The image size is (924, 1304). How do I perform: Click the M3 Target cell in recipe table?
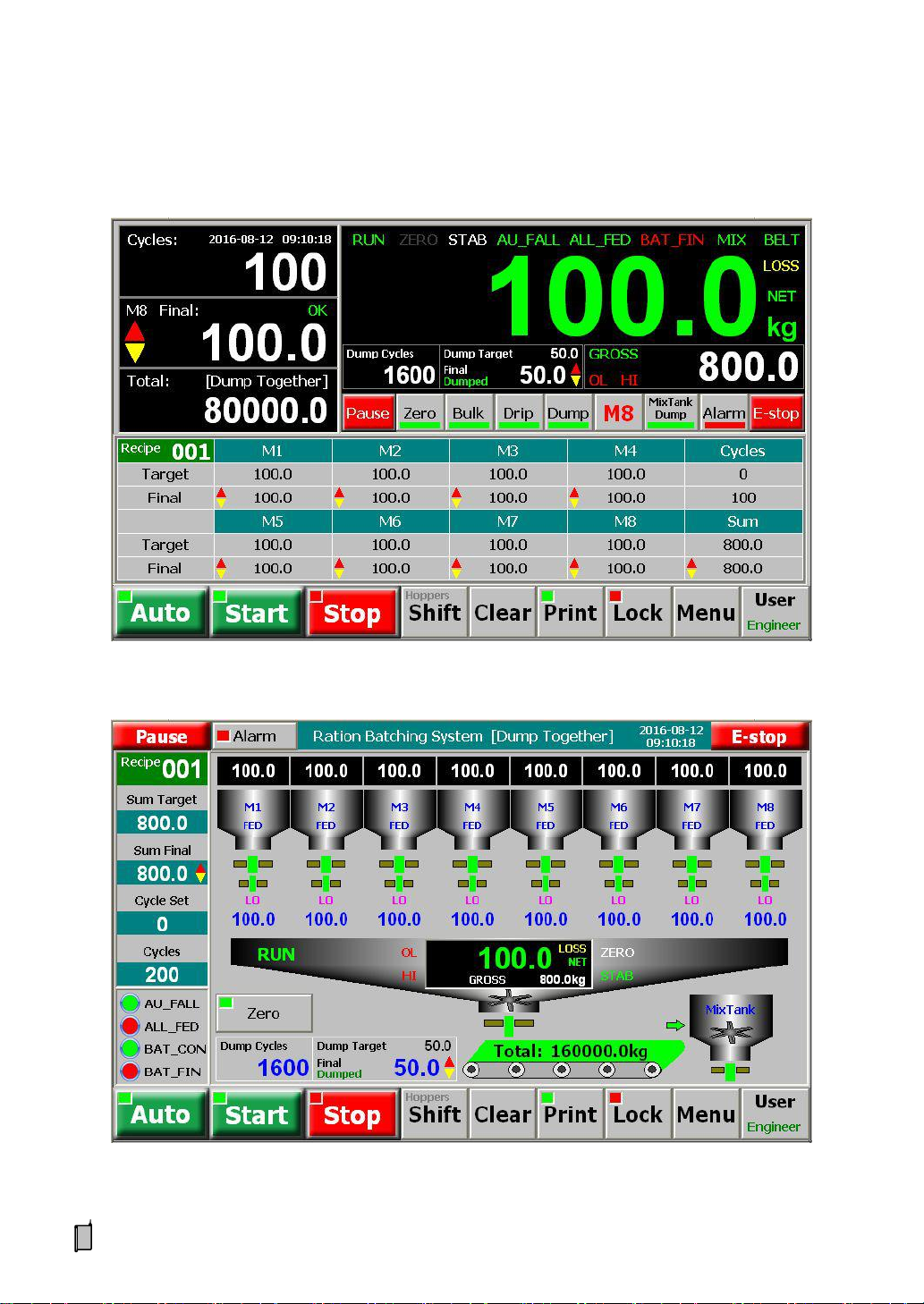click(507, 474)
